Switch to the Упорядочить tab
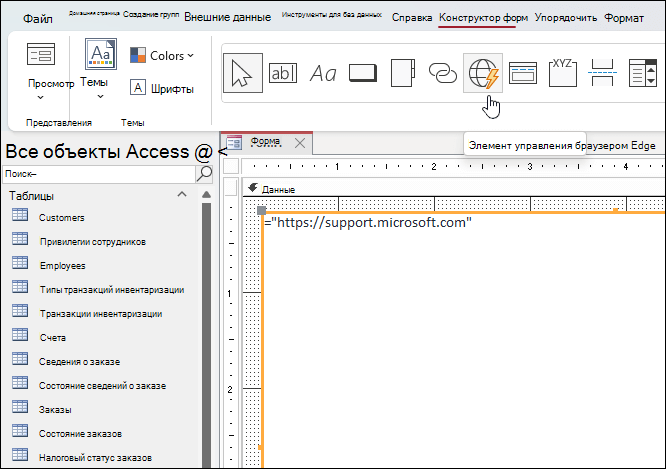The width and height of the screenshot is (666, 469). pos(566,18)
